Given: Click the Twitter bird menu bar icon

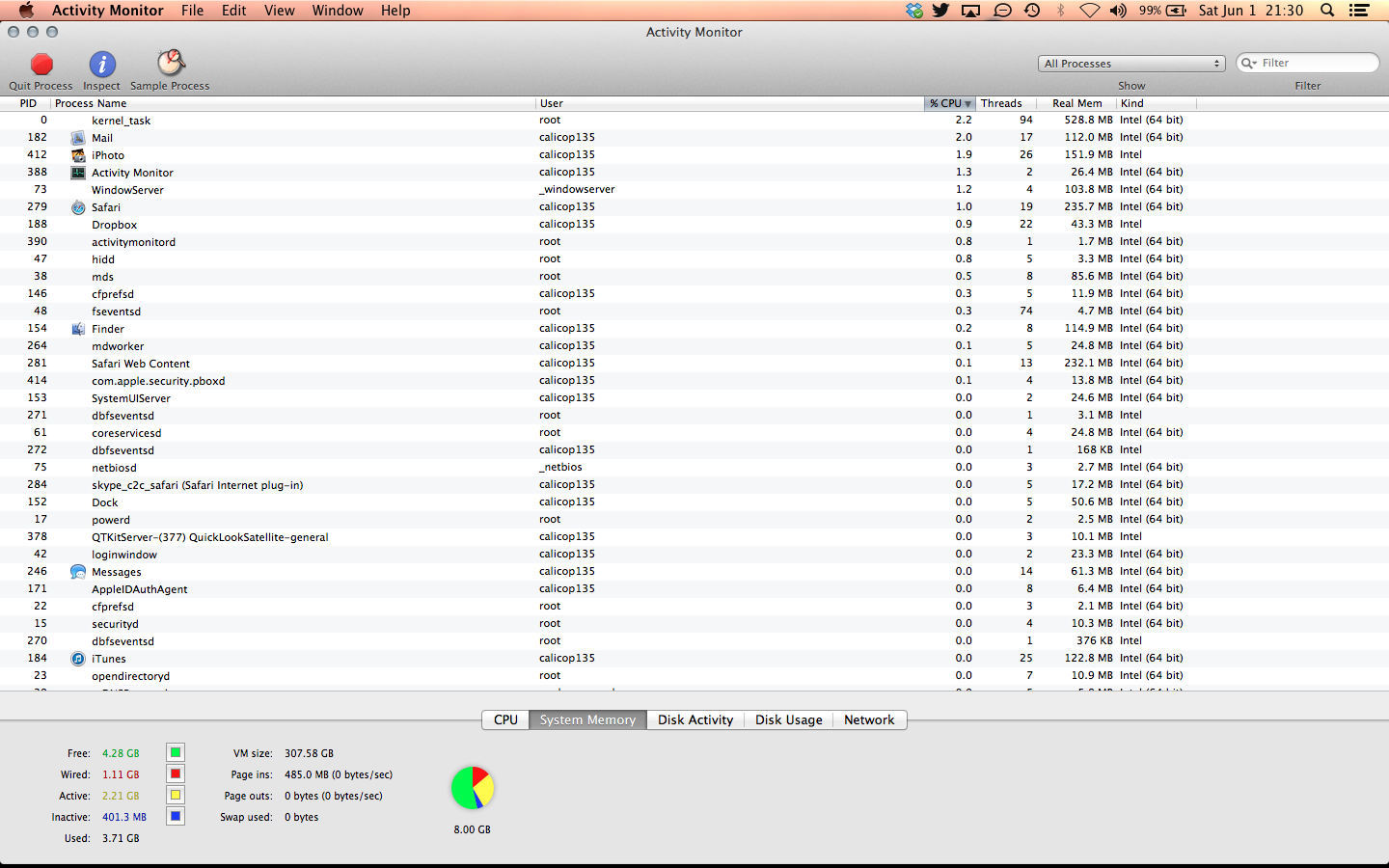Looking at the screenshot, I should [x=940, y=10].
